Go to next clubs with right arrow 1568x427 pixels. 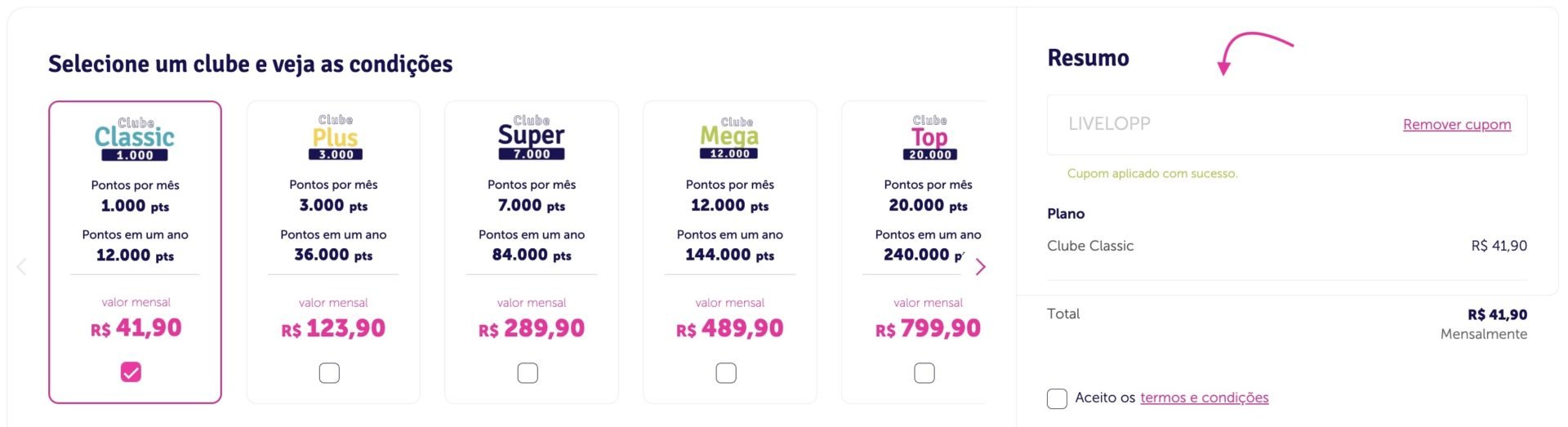tap(981, 267)
